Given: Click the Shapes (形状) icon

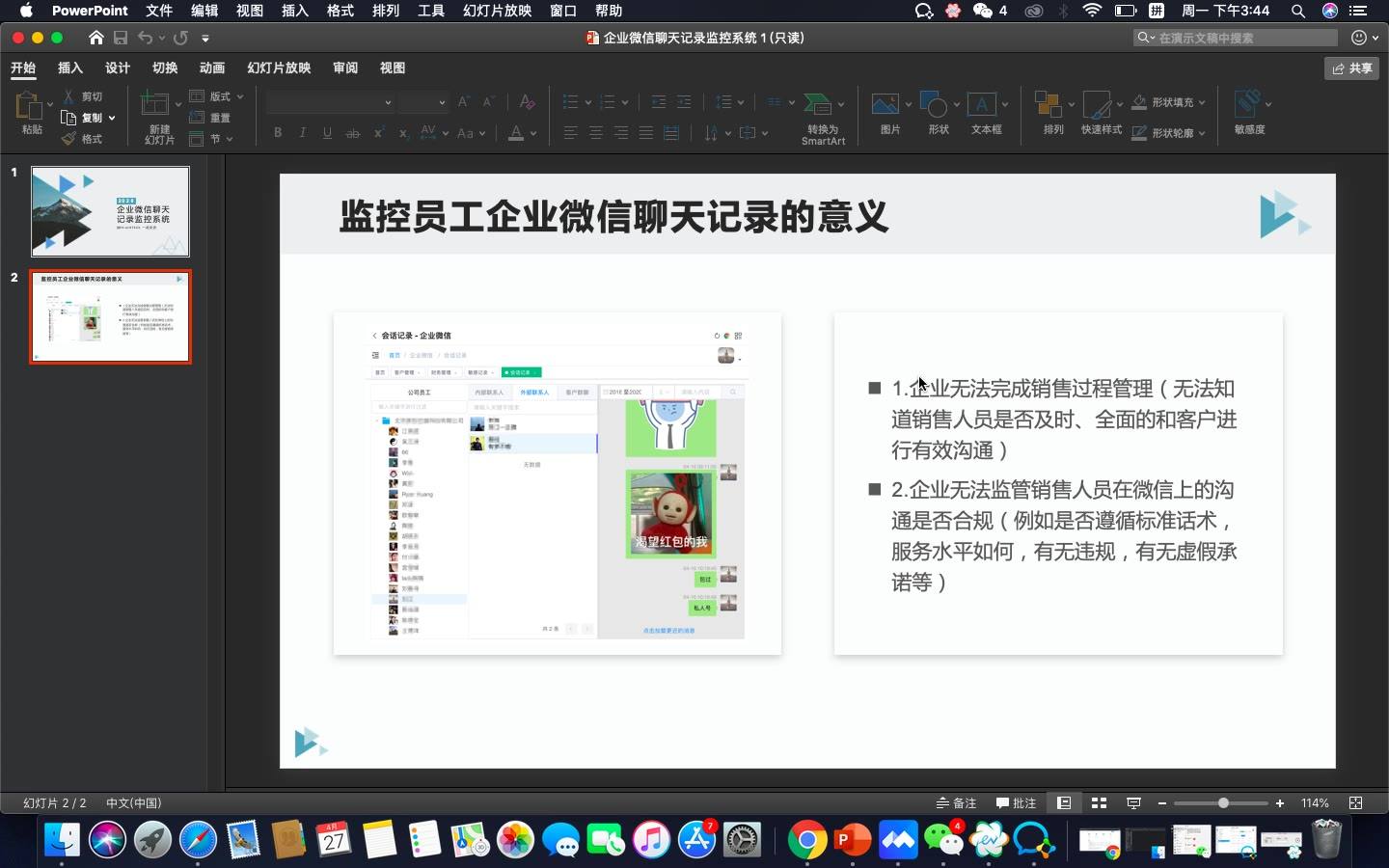Looking at the screenshot, I should tap(934, 103).
